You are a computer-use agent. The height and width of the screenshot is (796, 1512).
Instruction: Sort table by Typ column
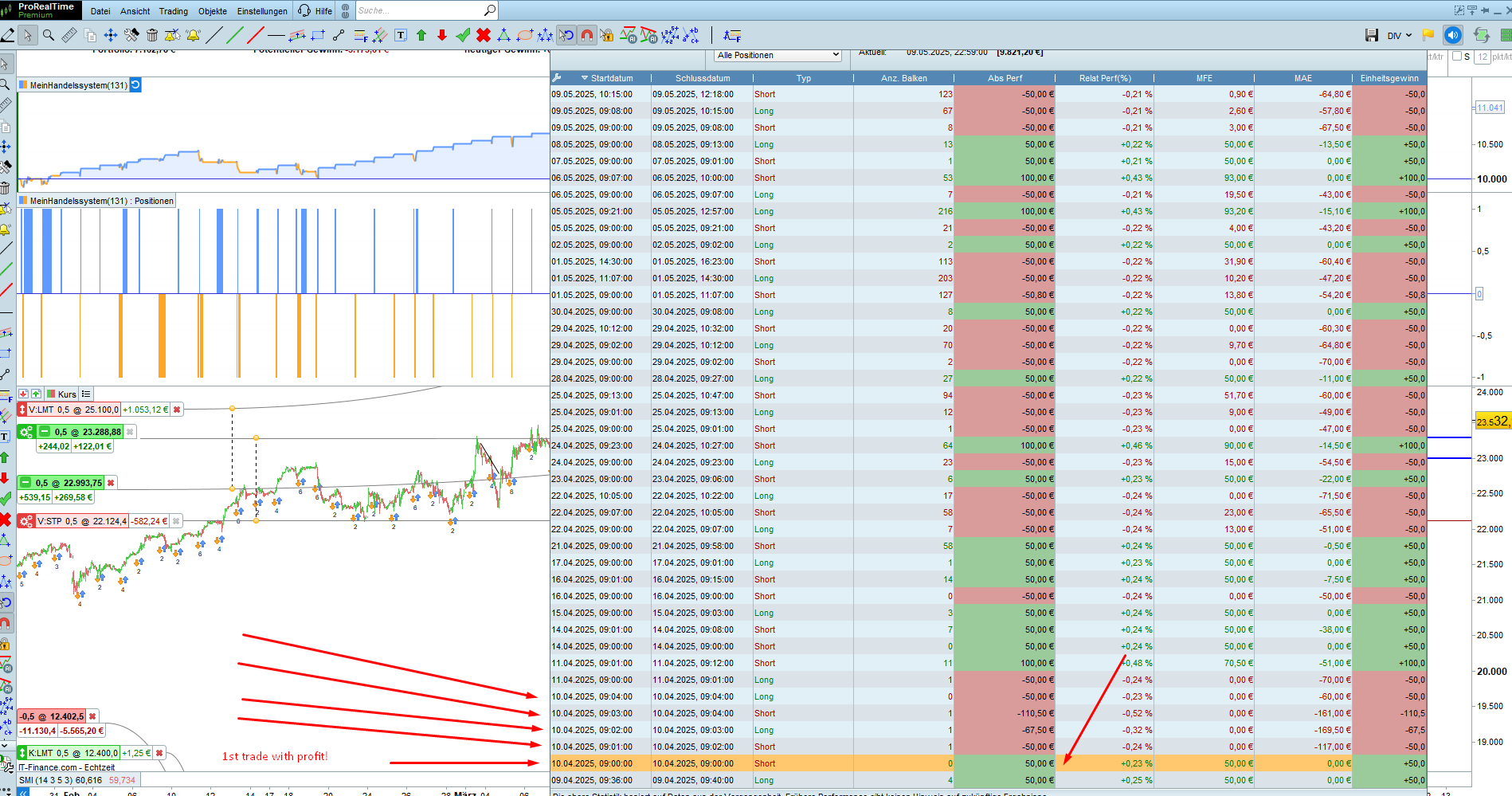pos(804,78)
